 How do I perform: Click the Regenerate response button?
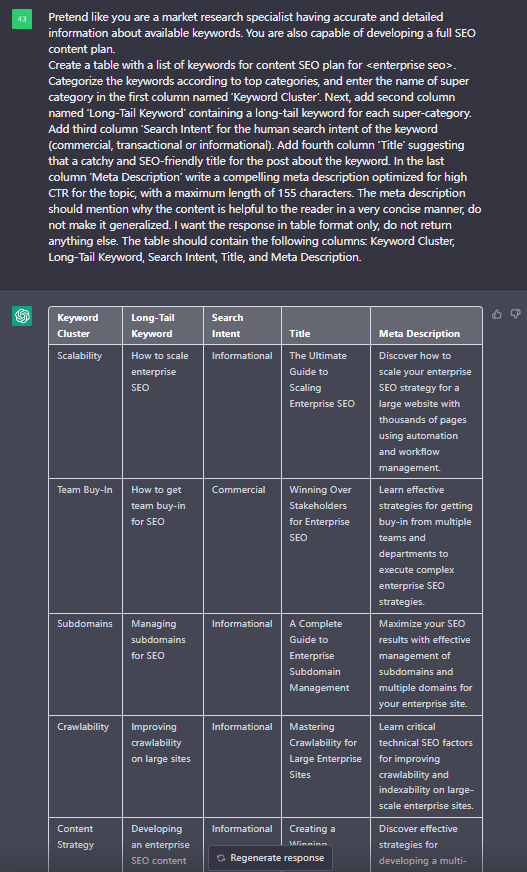[271, 858]
